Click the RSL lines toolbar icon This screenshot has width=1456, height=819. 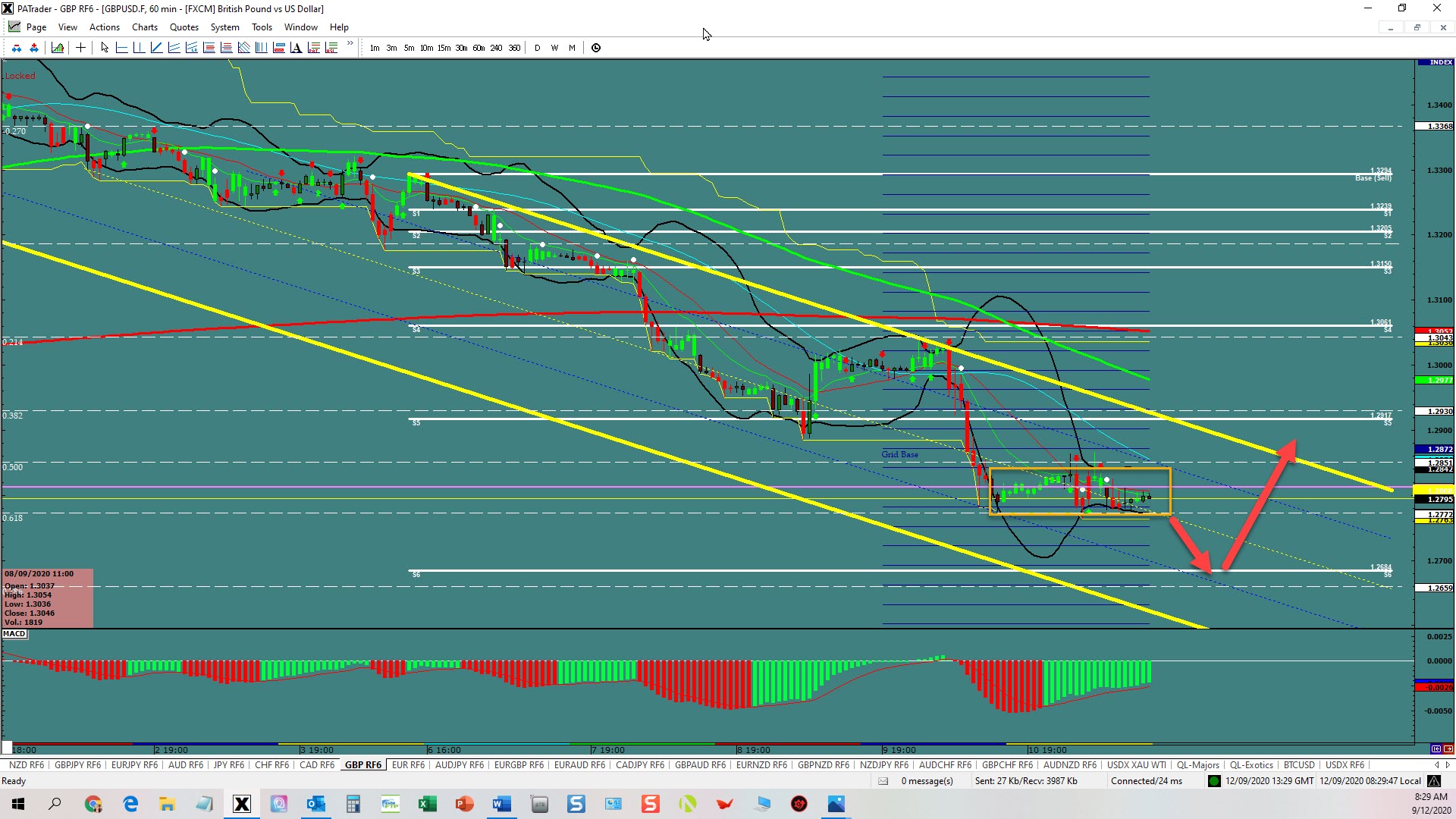[331, 48]
